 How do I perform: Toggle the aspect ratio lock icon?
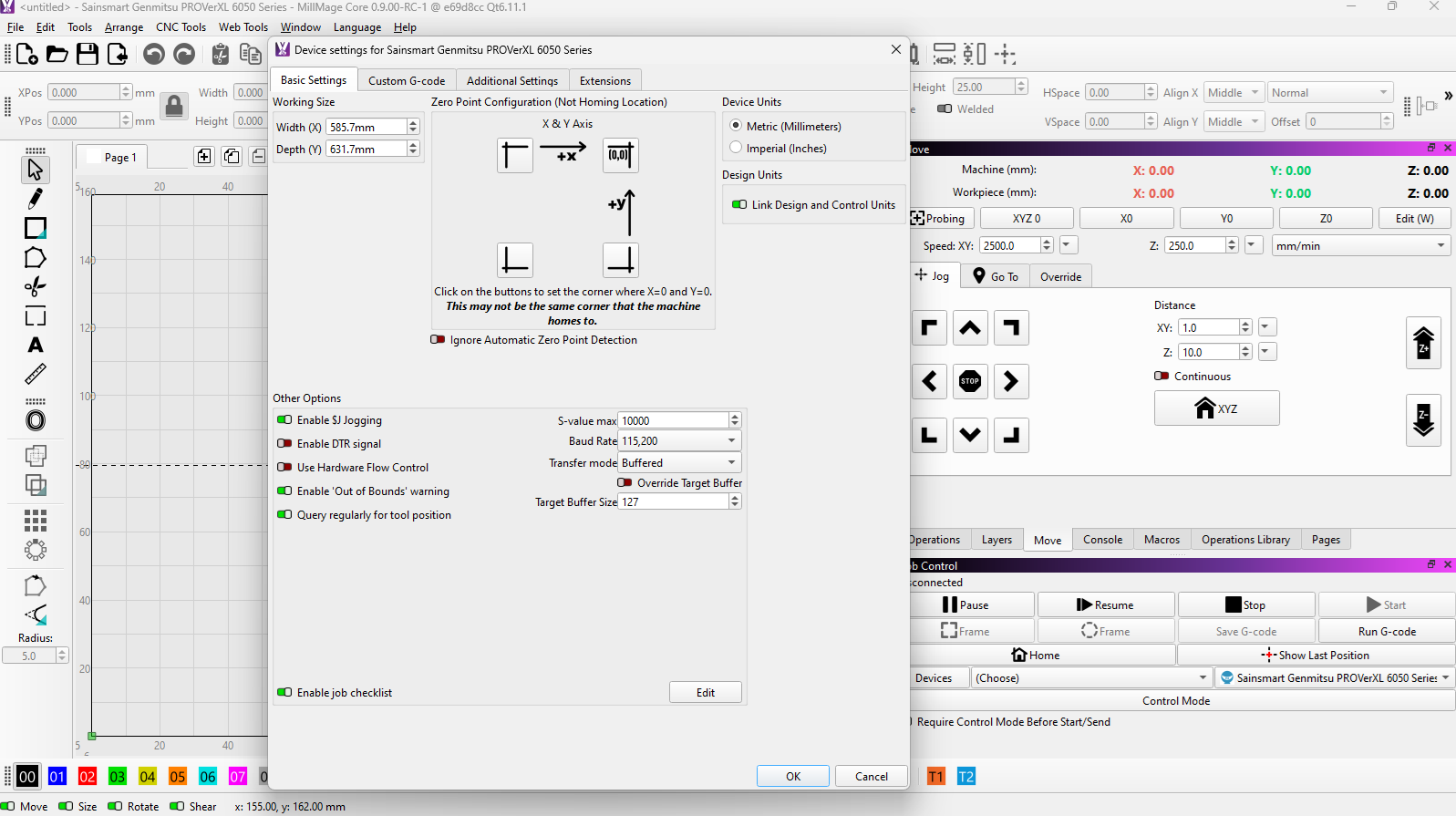tap(174, 107)
